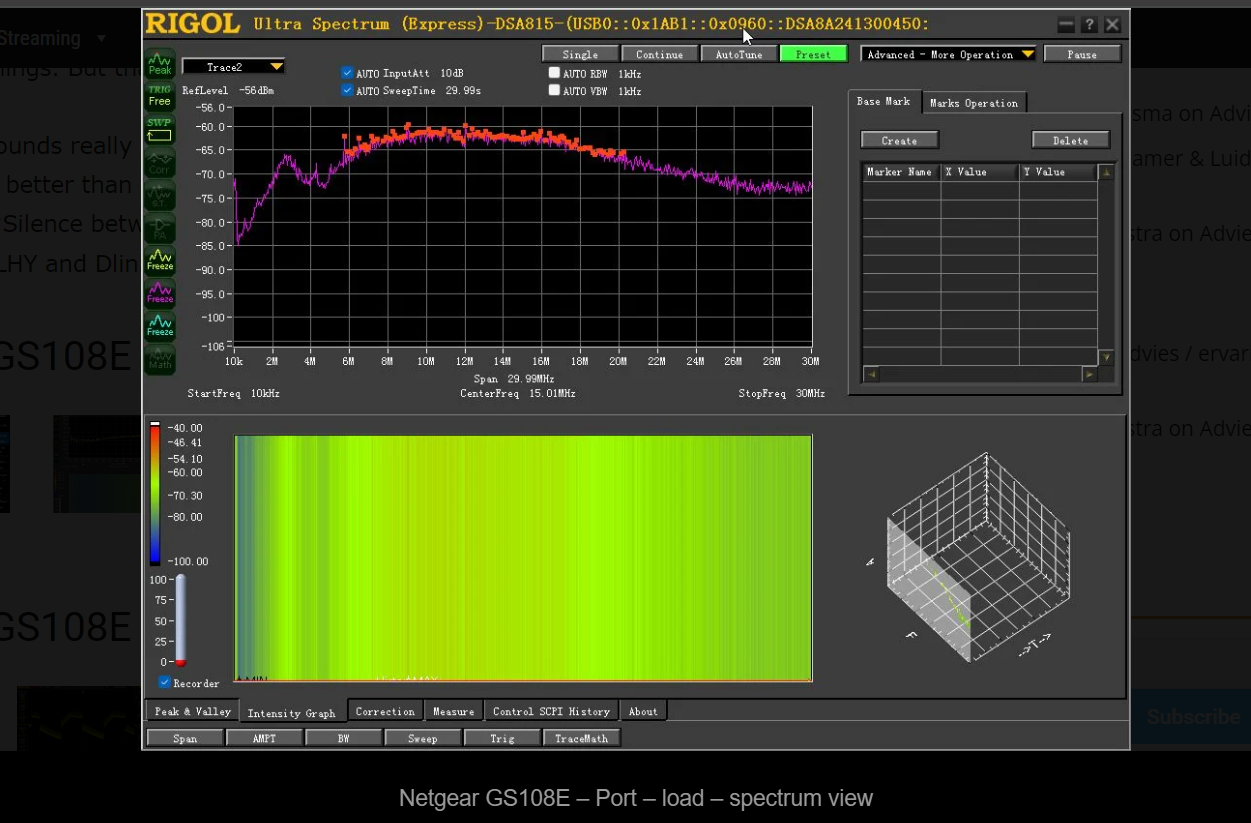This screenshot has height=823, width=1251.
Task: Click the marker Delete button
Action: pyautogui.click(x=1071, y=141)
